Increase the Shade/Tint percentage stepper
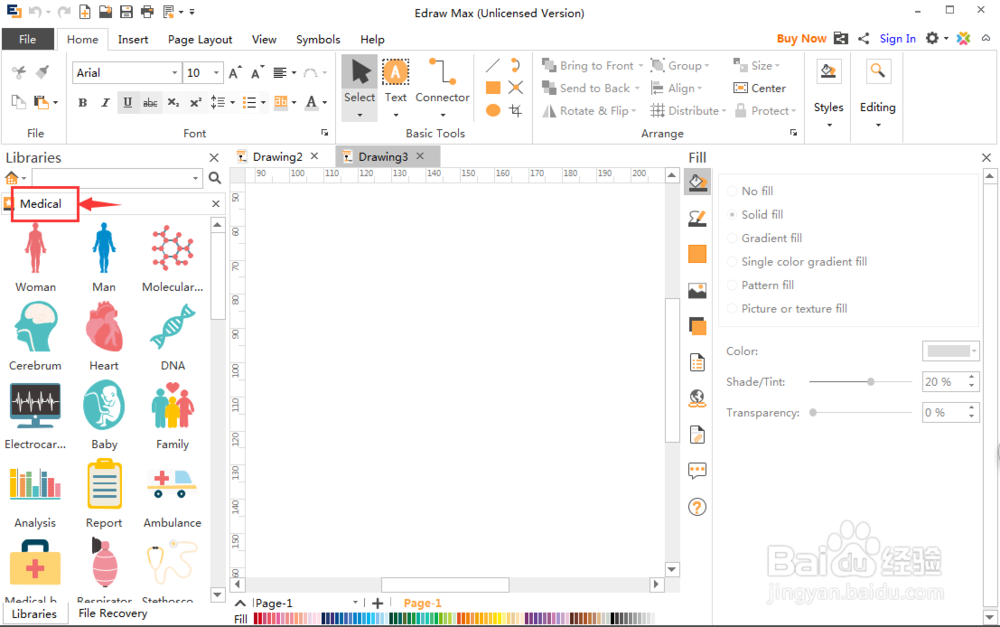The width and height of the screenshot is (1000, 627). click(972, 377)
